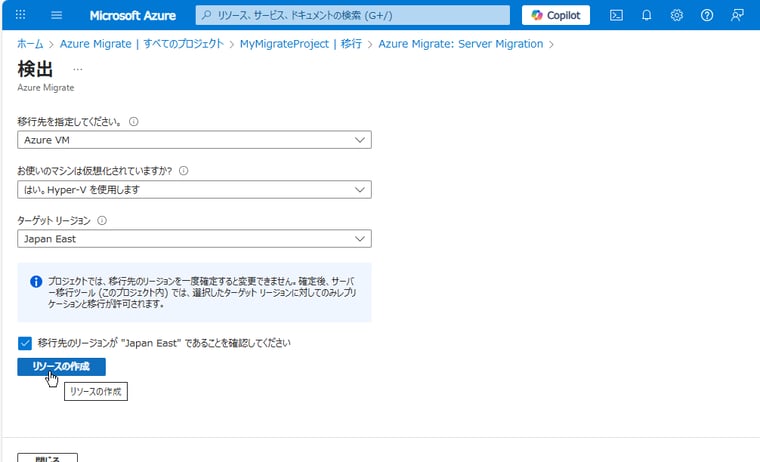Open Copilot

[555, 15]
